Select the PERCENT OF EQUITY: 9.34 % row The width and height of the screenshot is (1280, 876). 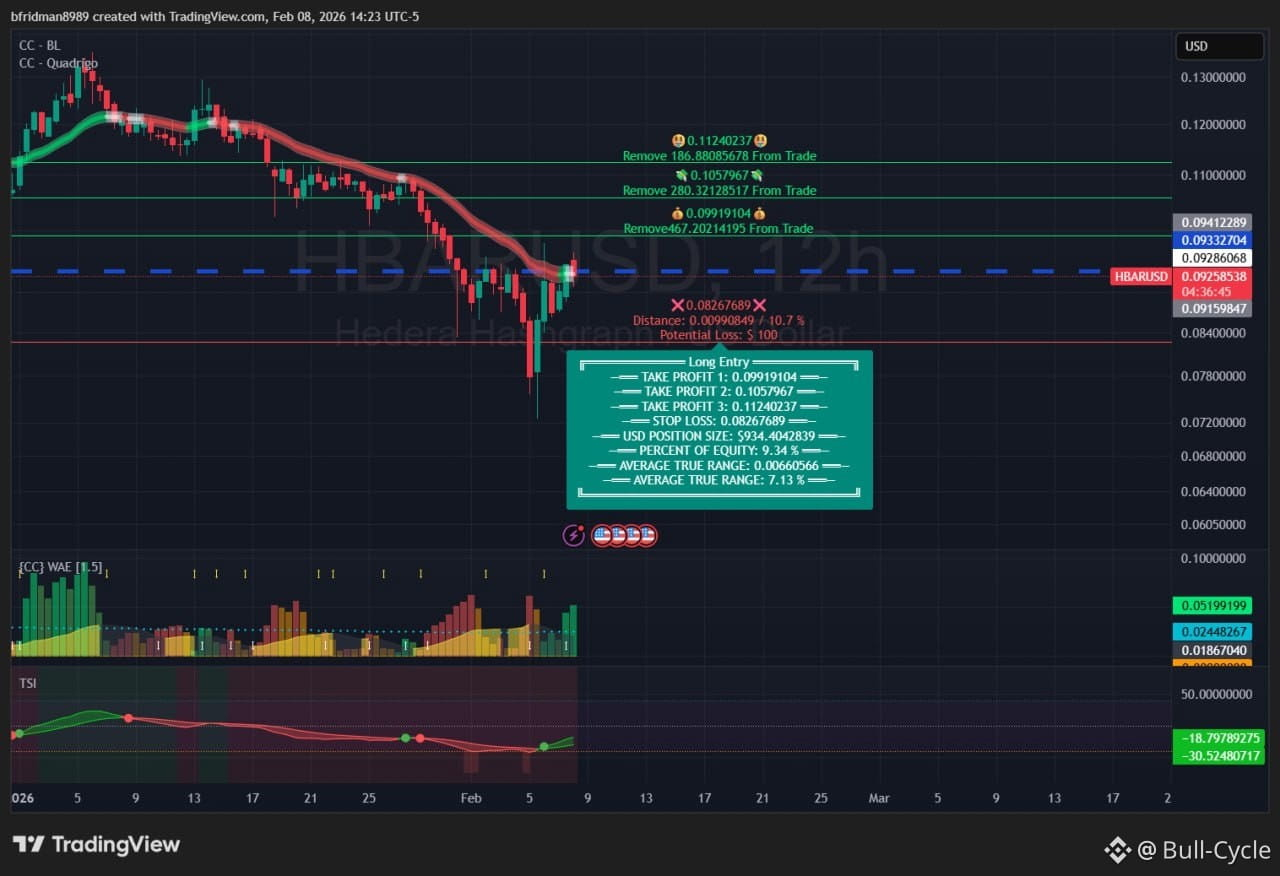click(719, 451)
